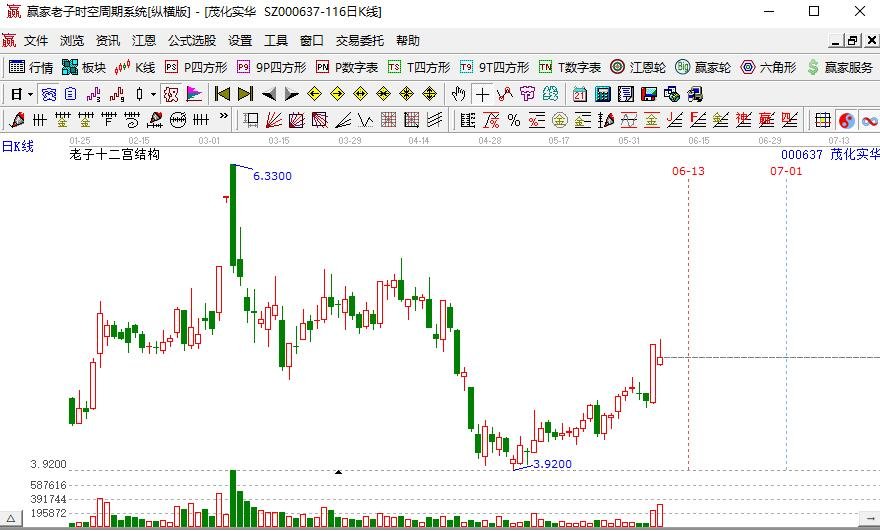Click the up-triangle button at bottom-left

coord(11,519)
